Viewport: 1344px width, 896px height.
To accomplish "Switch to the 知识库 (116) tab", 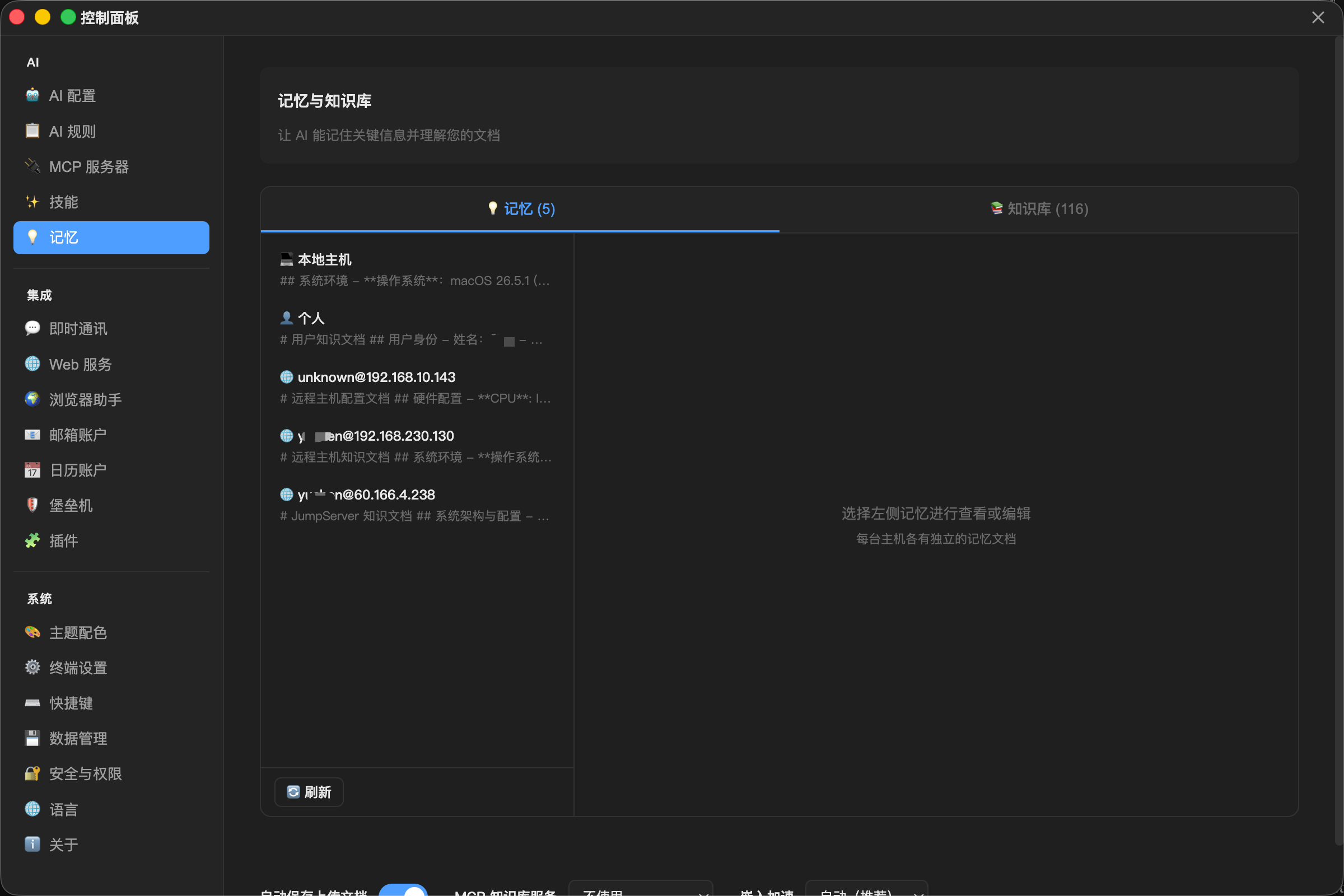I will [1039, 209].
